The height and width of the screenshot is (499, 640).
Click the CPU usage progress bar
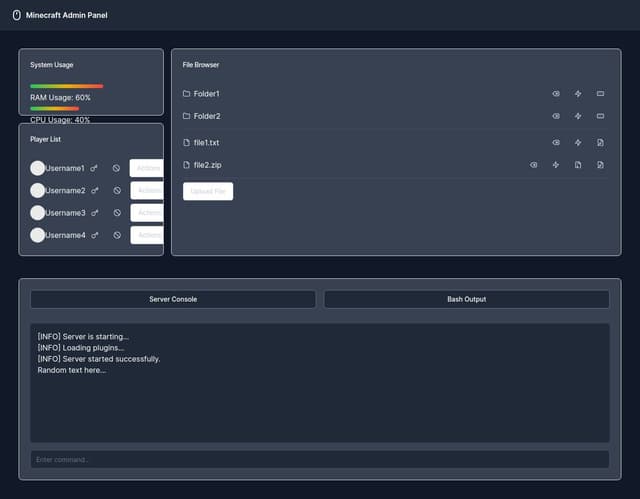tap(55, 109)
